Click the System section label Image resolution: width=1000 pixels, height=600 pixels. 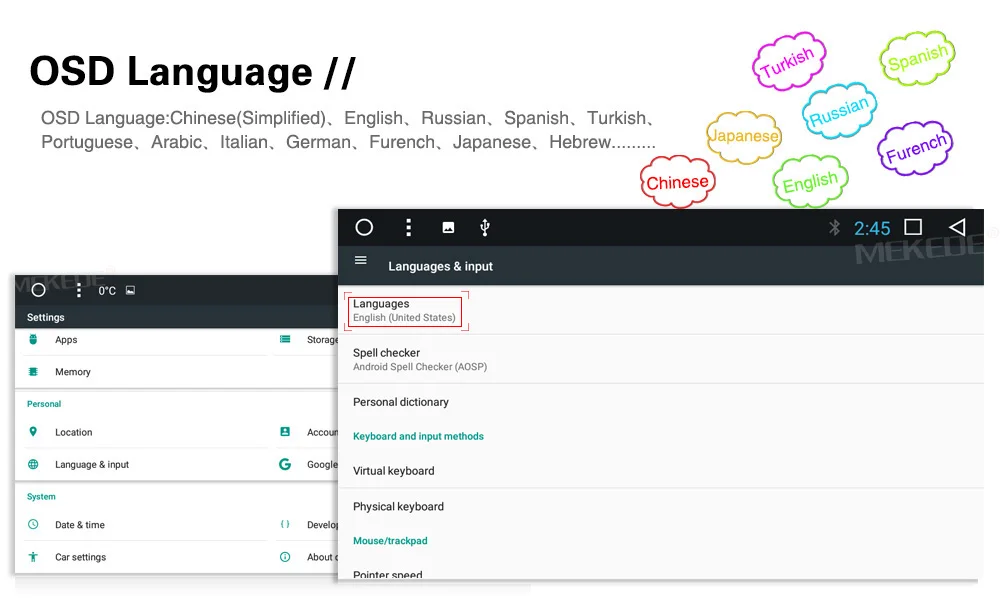click(x=41, y=496)
